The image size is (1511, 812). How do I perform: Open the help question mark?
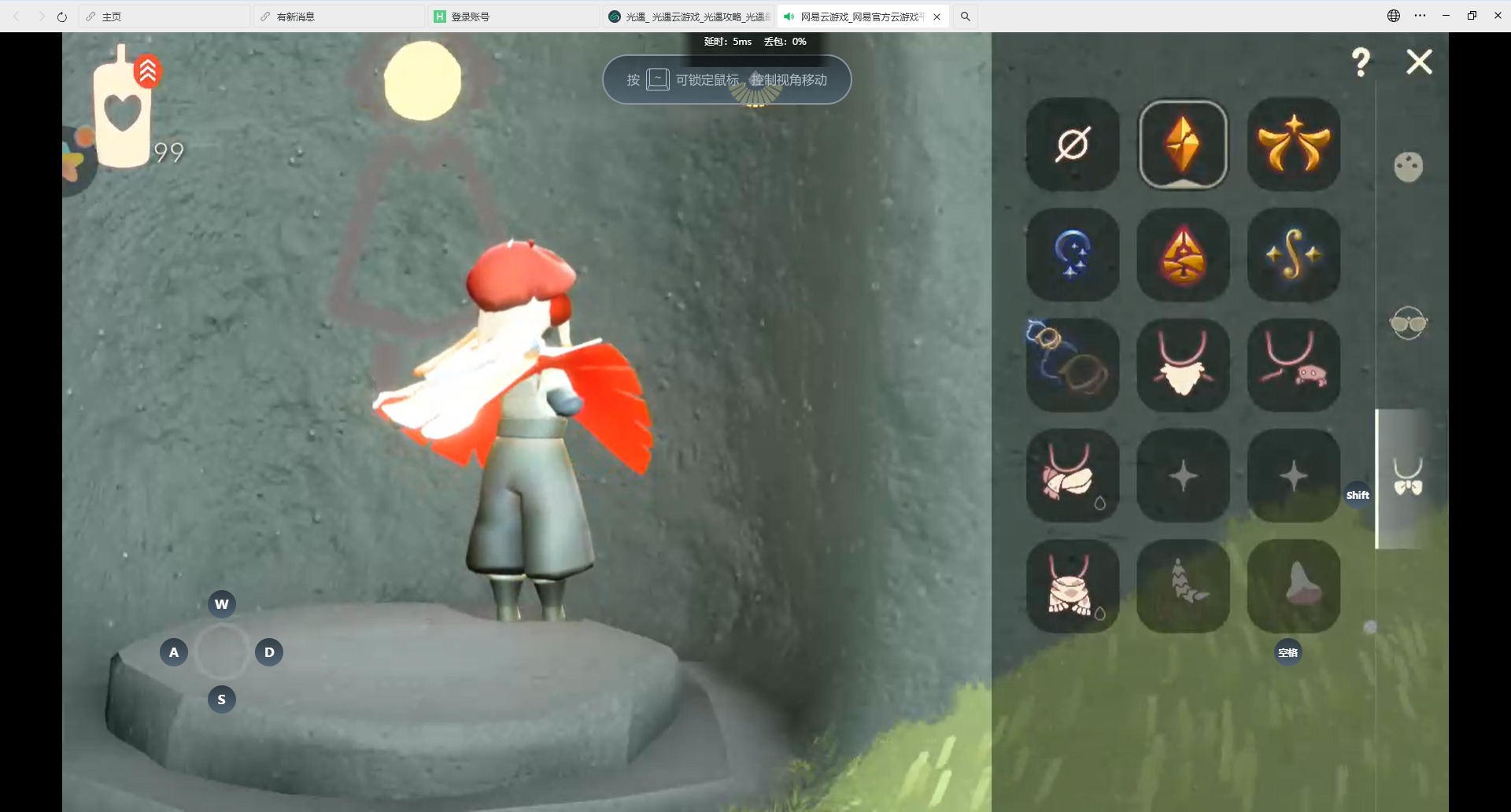pos(1361,61)
